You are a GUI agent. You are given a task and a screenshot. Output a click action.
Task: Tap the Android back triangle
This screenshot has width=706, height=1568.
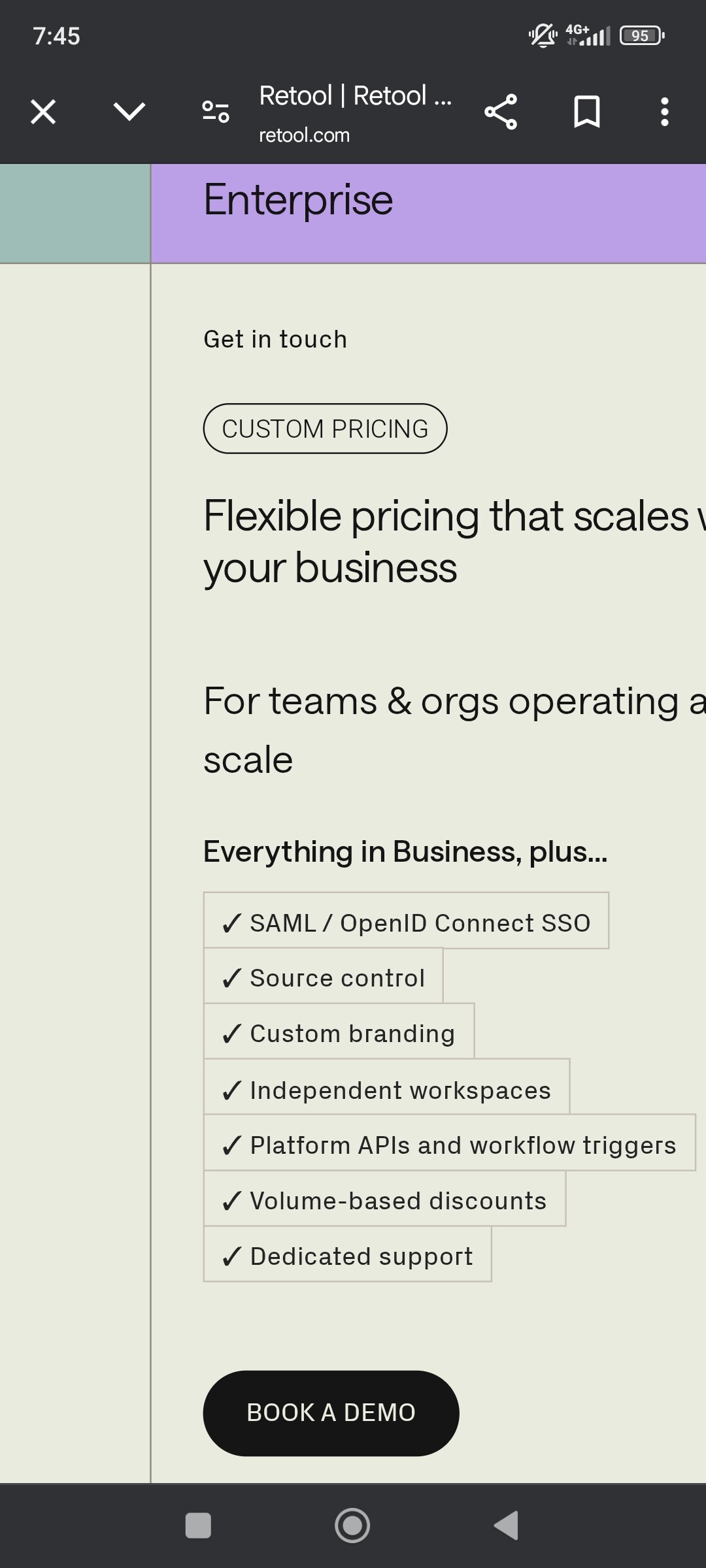(x=506, y=1526)
